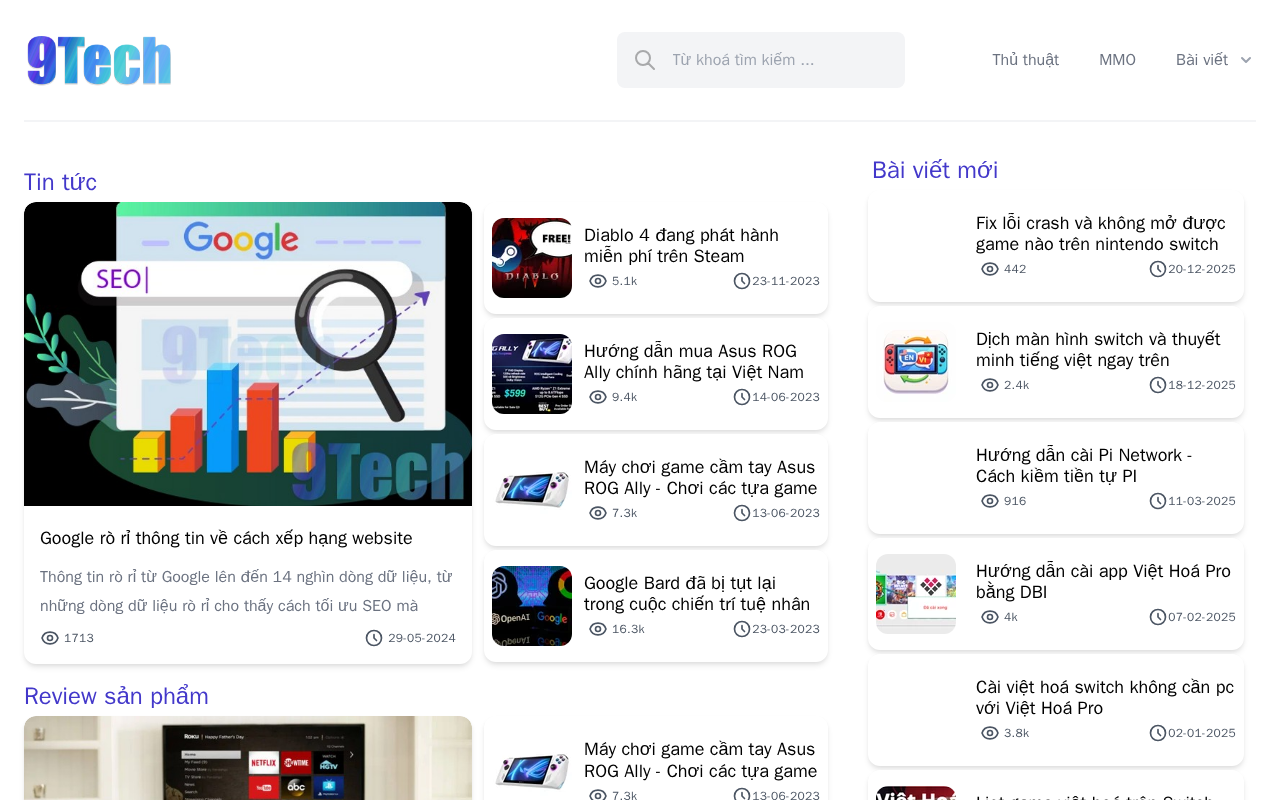This screenshot has height=800, width=1280.
Task: Click the clock icon beside 18-12-2025
Action: click(1158, 385)
